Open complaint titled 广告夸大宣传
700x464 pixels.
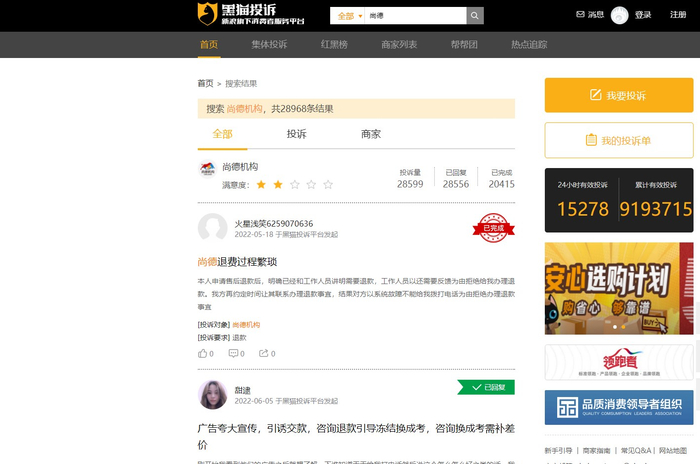pos(356,436)
